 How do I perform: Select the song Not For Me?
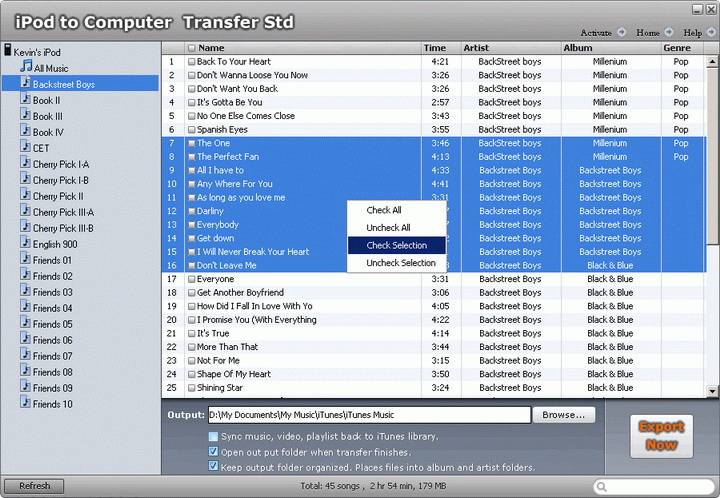click(x=218, y=361)
